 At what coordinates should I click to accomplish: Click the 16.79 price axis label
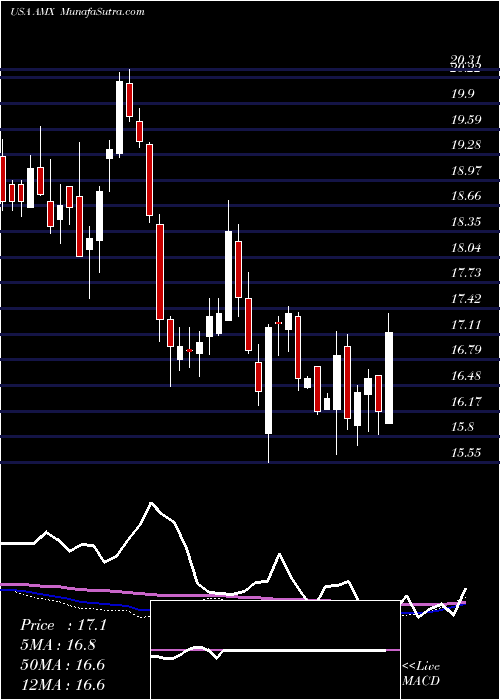(467, 349)
